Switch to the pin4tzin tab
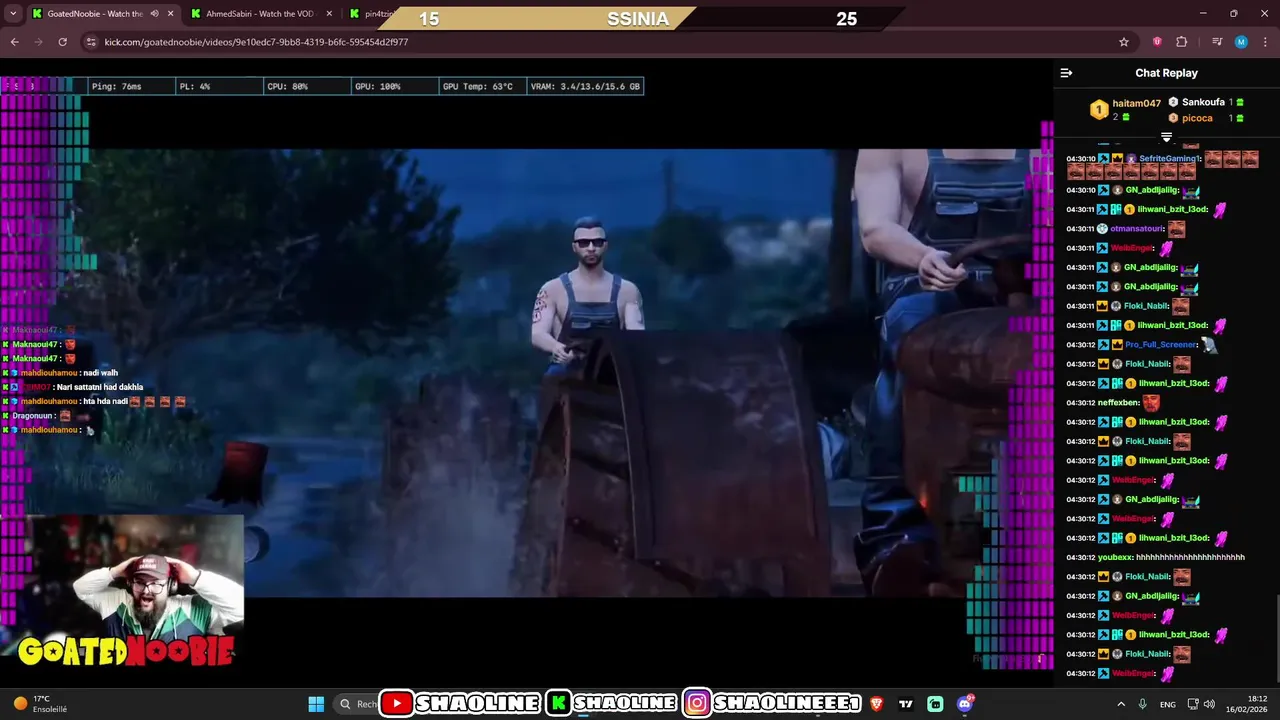Viewport: 1280px width, 720px height. (x=370, y=14)
